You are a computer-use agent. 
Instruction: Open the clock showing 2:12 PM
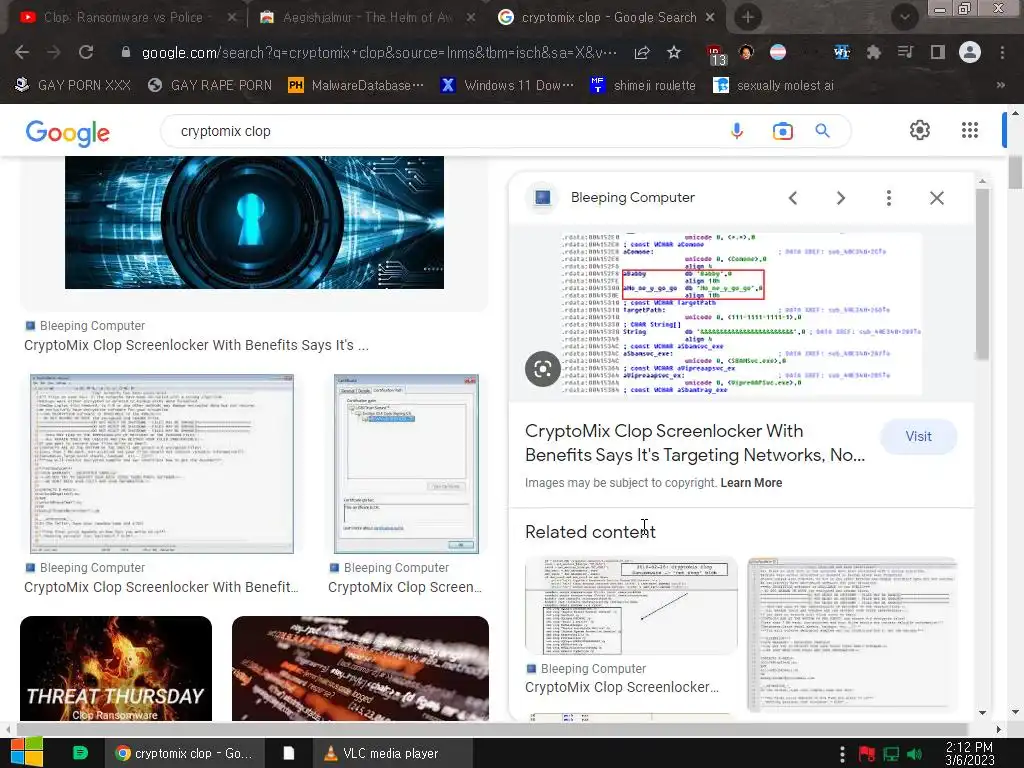970,754
